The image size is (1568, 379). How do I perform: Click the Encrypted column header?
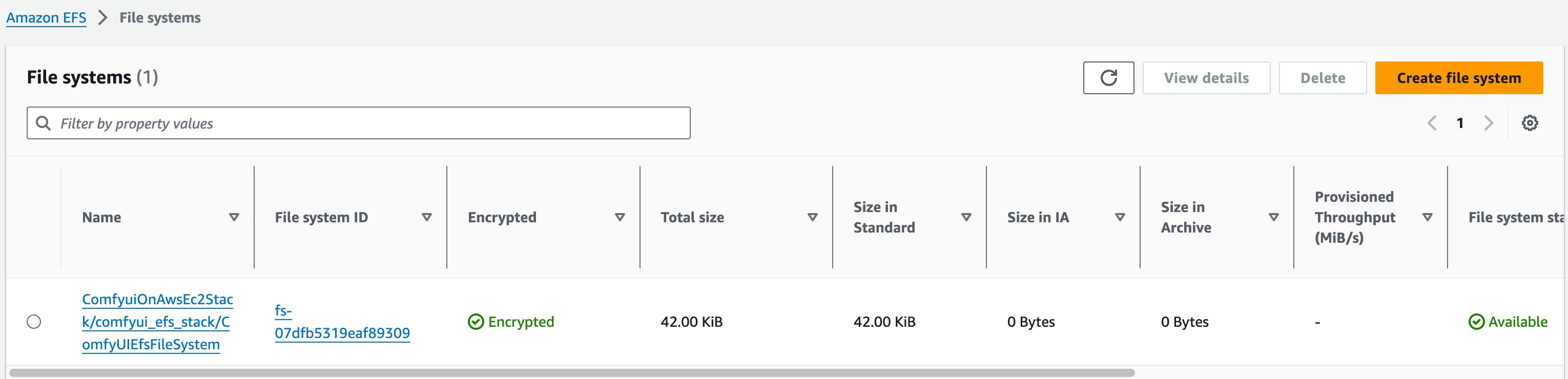pyautogui.click(x=502, y=217)
